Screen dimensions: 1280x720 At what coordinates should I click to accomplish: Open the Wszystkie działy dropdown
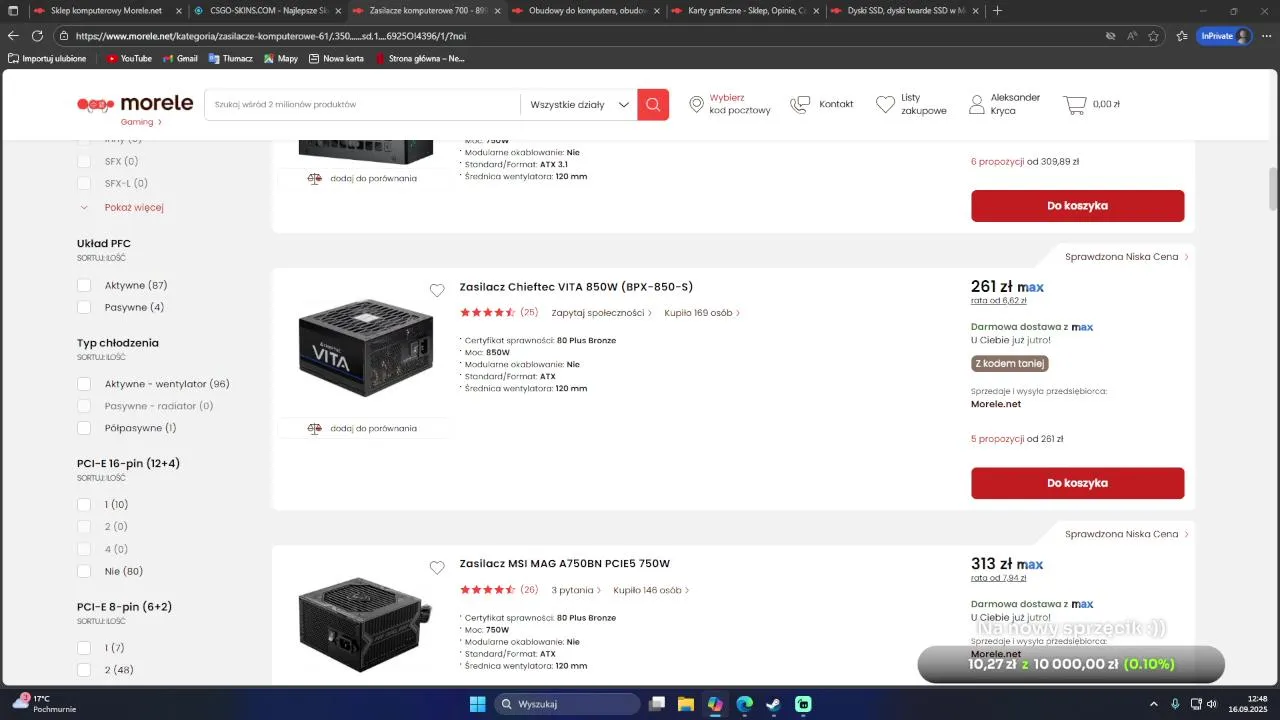(579, 104)
